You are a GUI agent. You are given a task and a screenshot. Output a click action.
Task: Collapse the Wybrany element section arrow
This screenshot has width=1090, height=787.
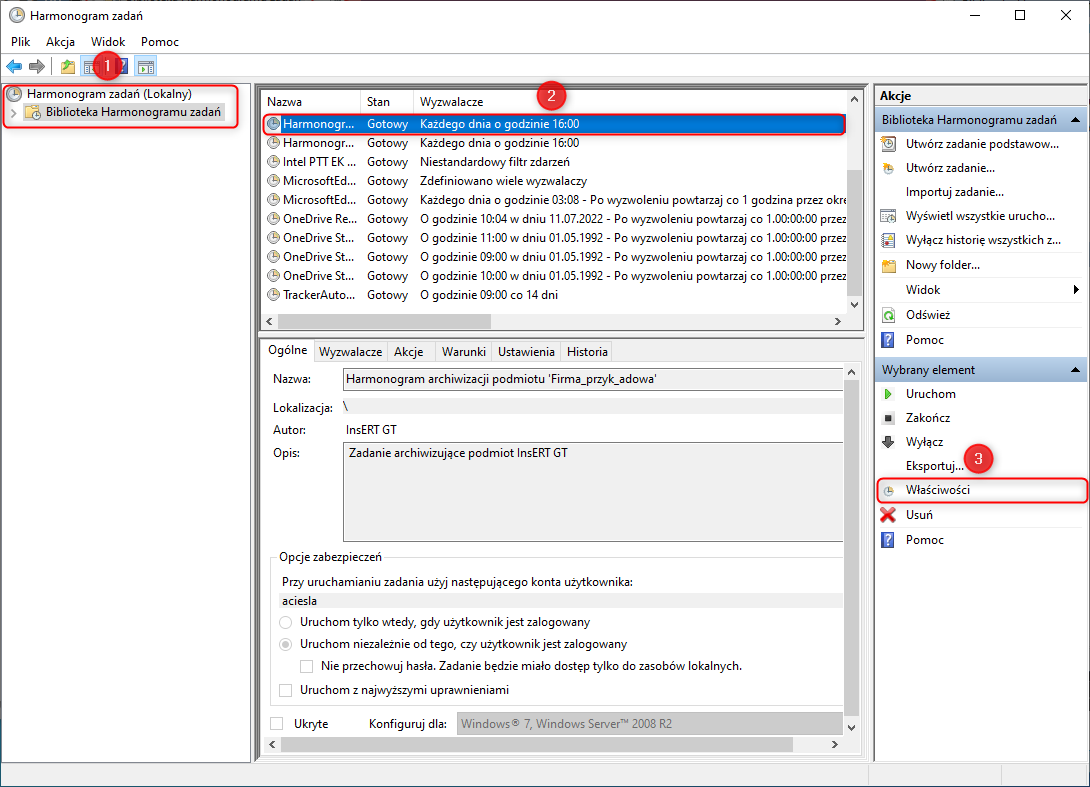pyautogui.click(x=1075, y=370)
